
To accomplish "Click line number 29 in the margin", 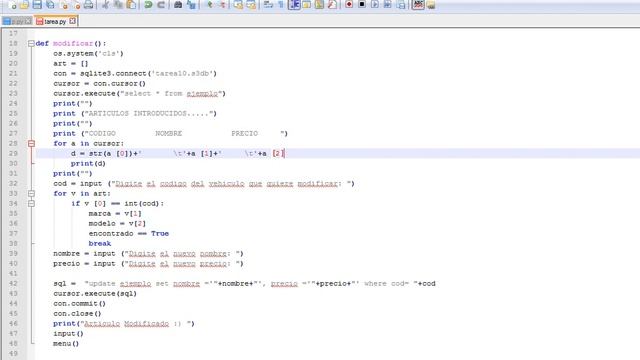I will point(13,153).
